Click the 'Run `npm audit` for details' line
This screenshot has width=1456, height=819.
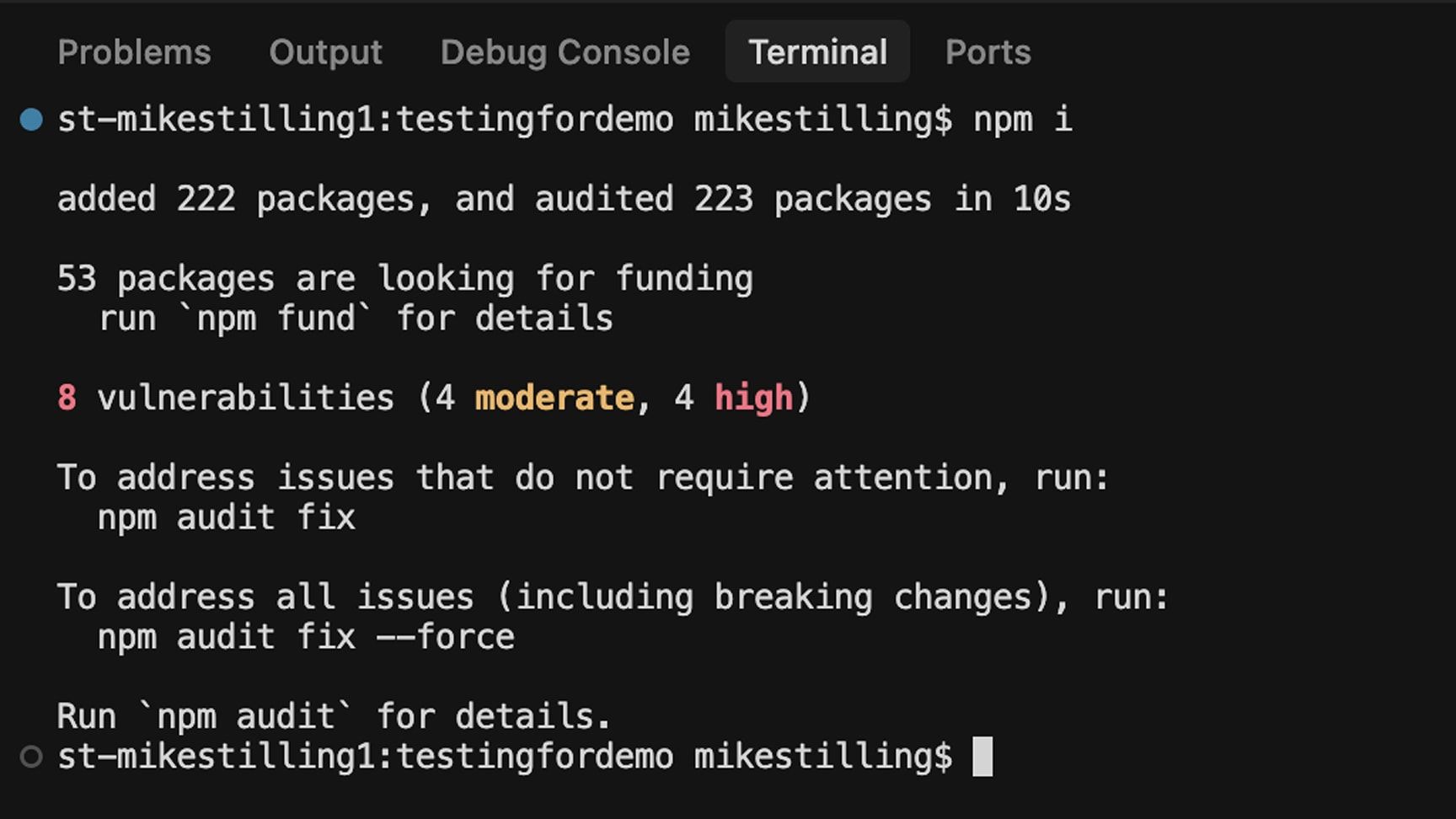tap(333, 716)
